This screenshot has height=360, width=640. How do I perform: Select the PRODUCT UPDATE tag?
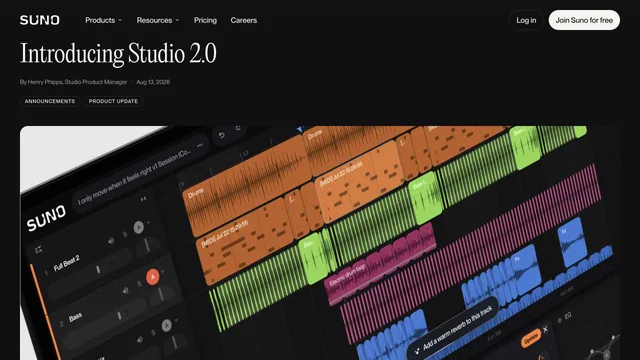[x=113, y=101]
